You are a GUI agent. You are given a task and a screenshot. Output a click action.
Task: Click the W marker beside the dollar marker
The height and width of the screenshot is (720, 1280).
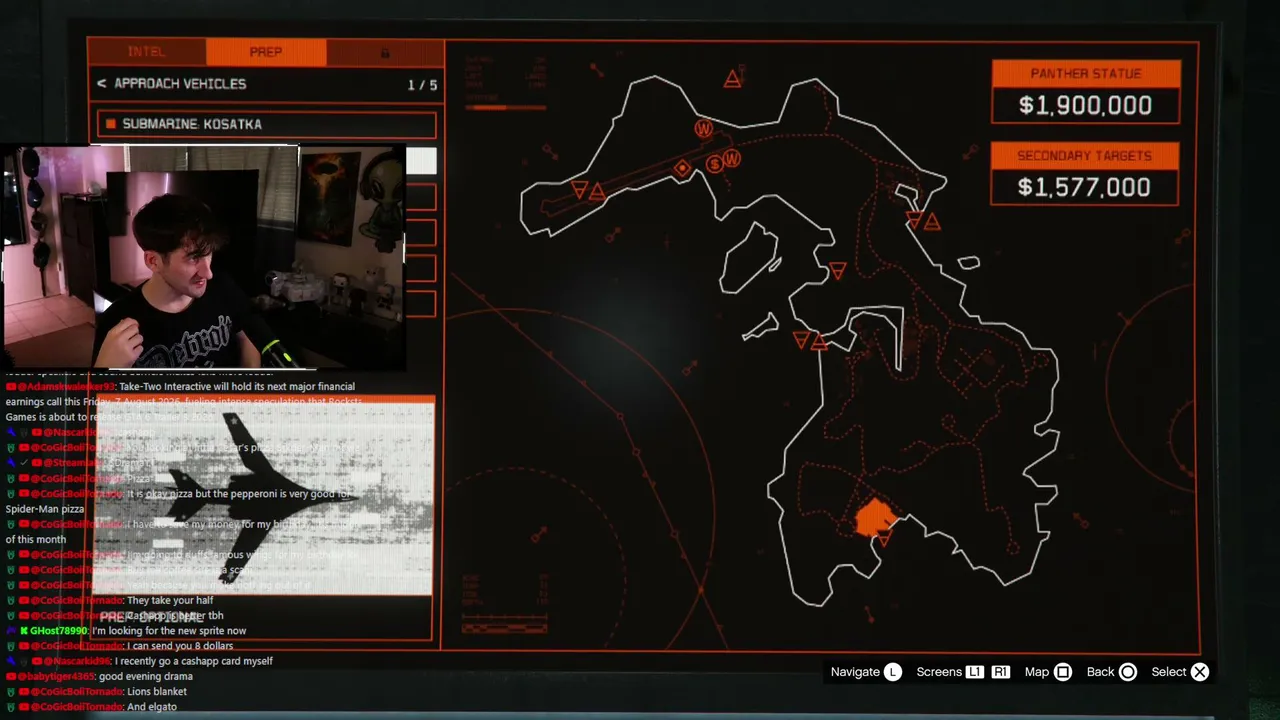click(732, 159)
